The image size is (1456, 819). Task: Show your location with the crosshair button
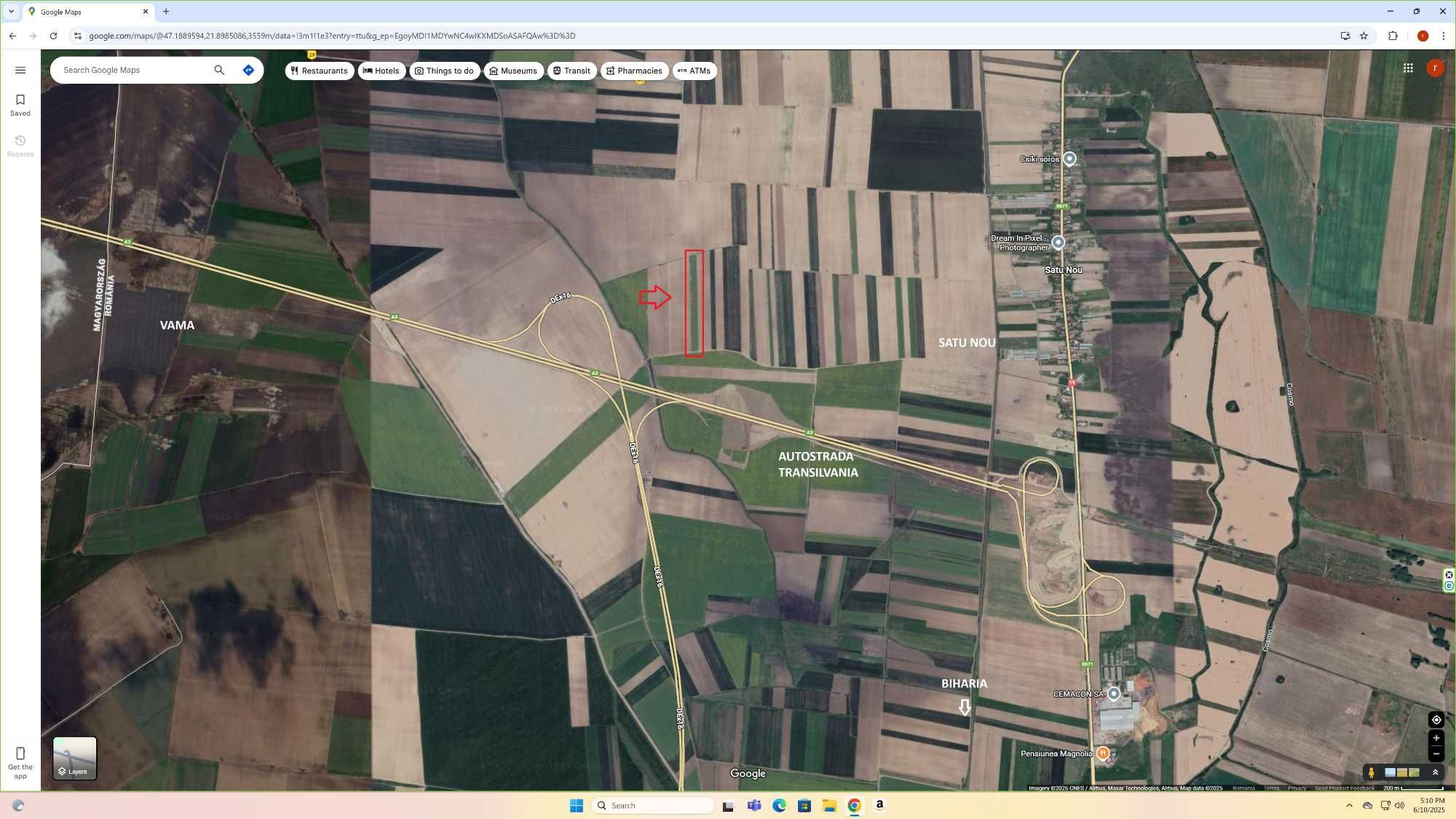pos(1436,720)
